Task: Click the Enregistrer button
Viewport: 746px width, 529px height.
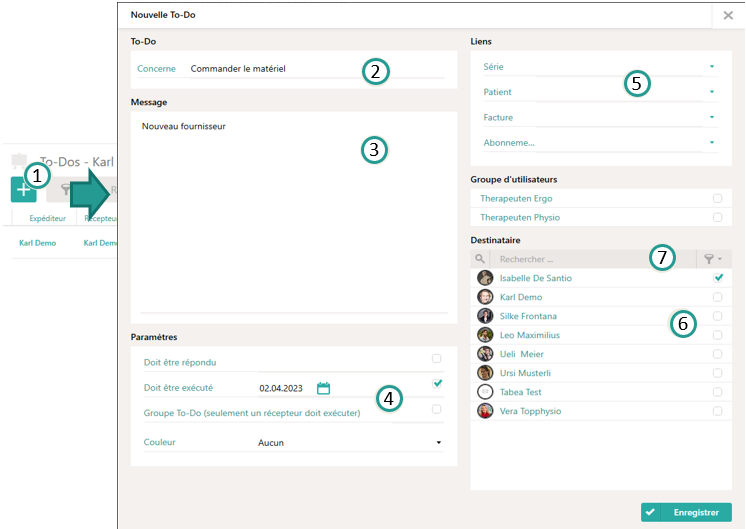Action: coord(686,512)
